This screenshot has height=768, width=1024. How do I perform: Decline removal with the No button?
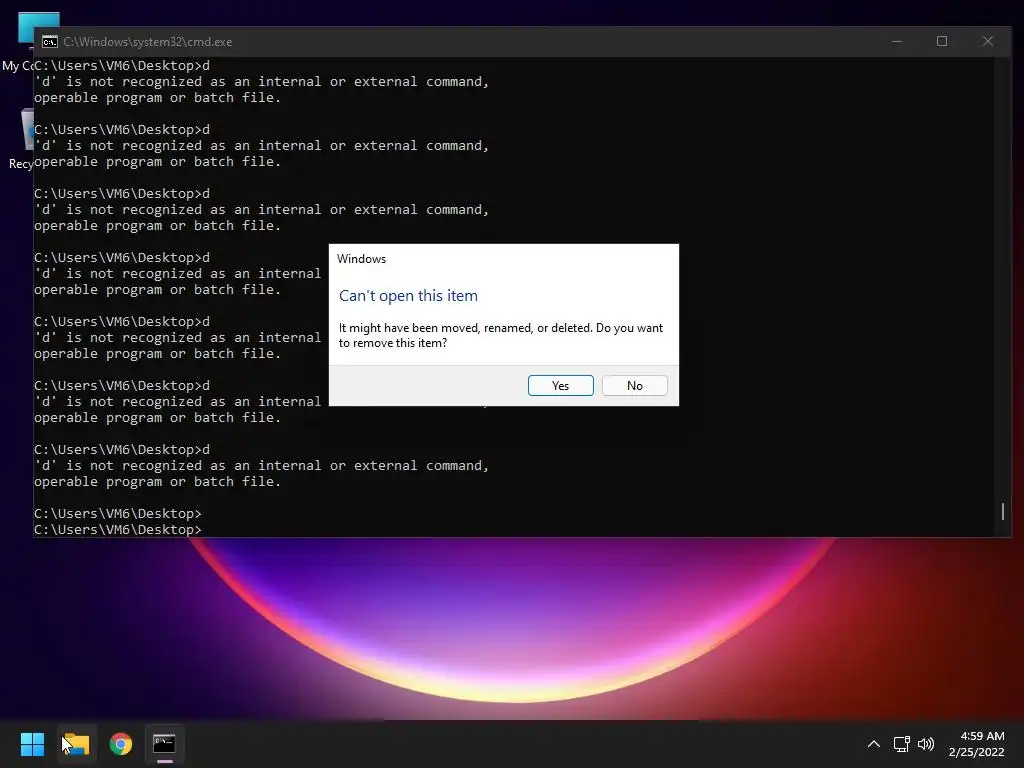[x=635, y=385]
